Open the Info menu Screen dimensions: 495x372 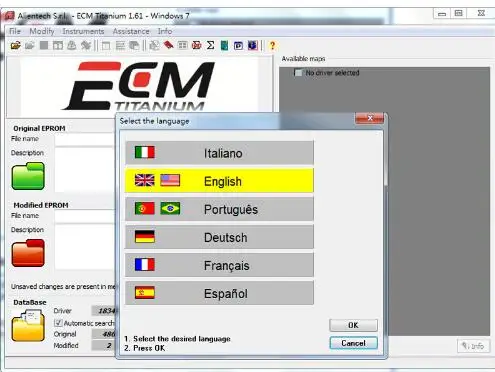pos(165,31)
